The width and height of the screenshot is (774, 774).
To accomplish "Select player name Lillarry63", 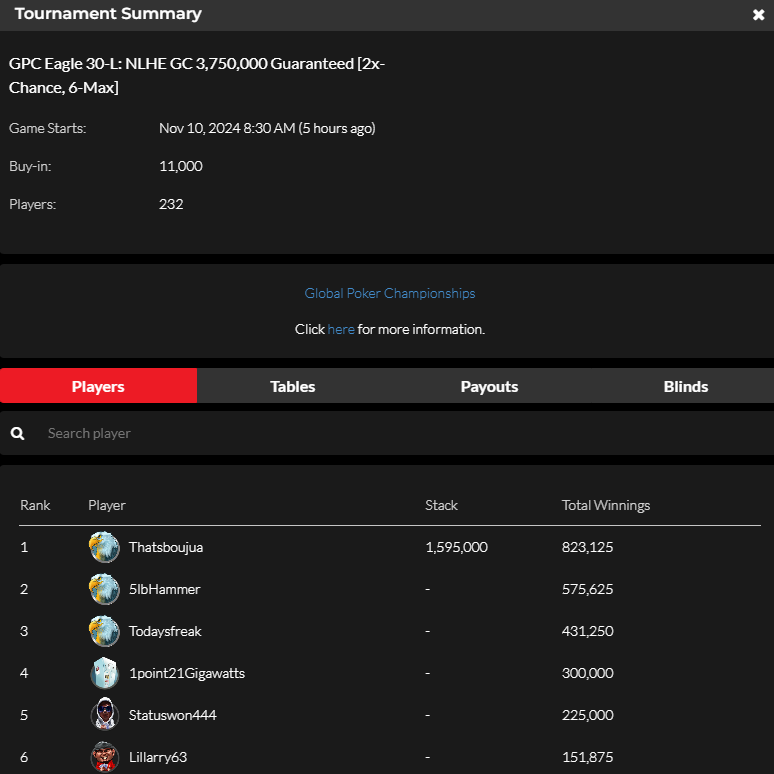I will click(x=158, y=757).
